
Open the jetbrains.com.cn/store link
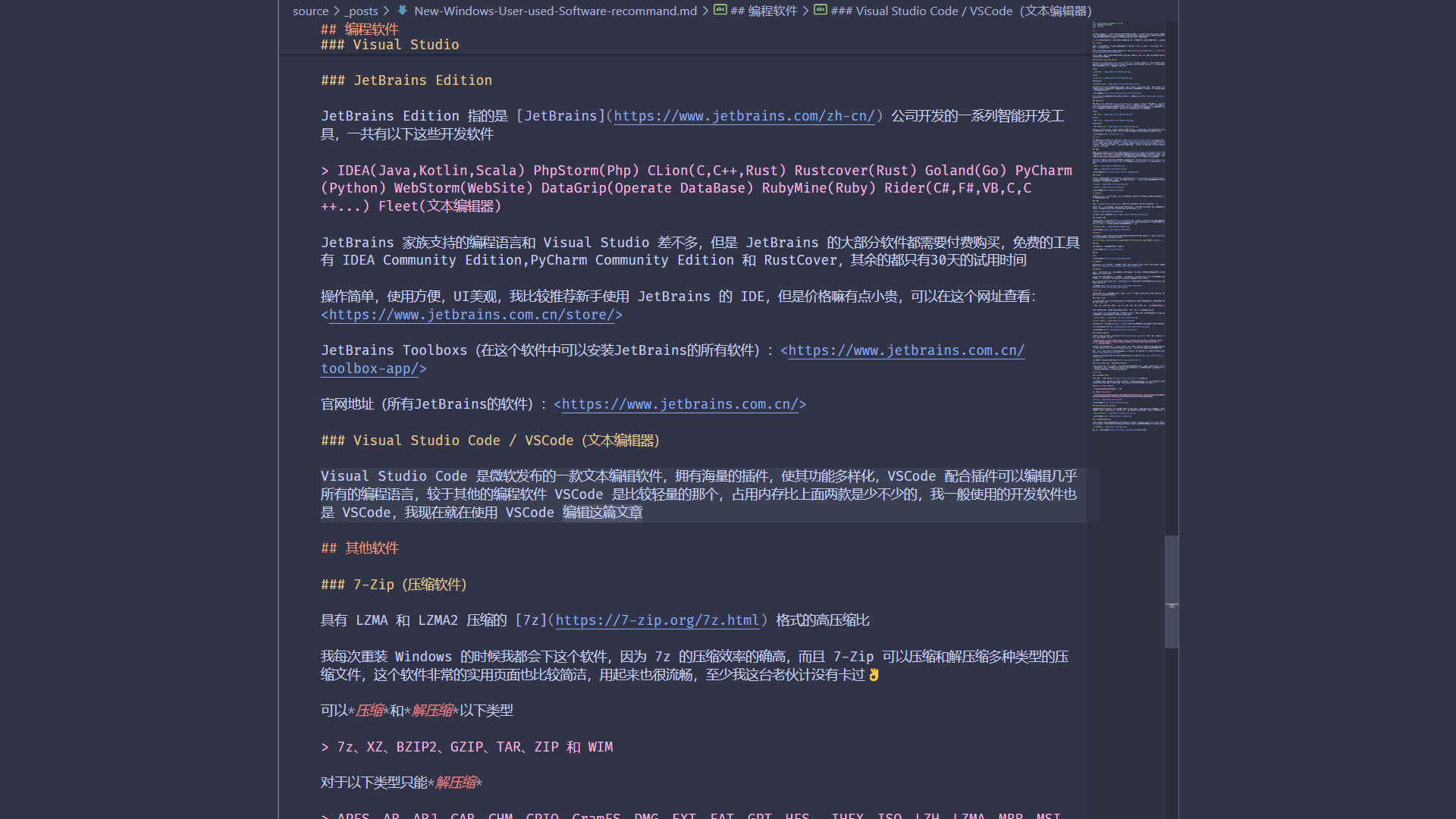point(472,315)
